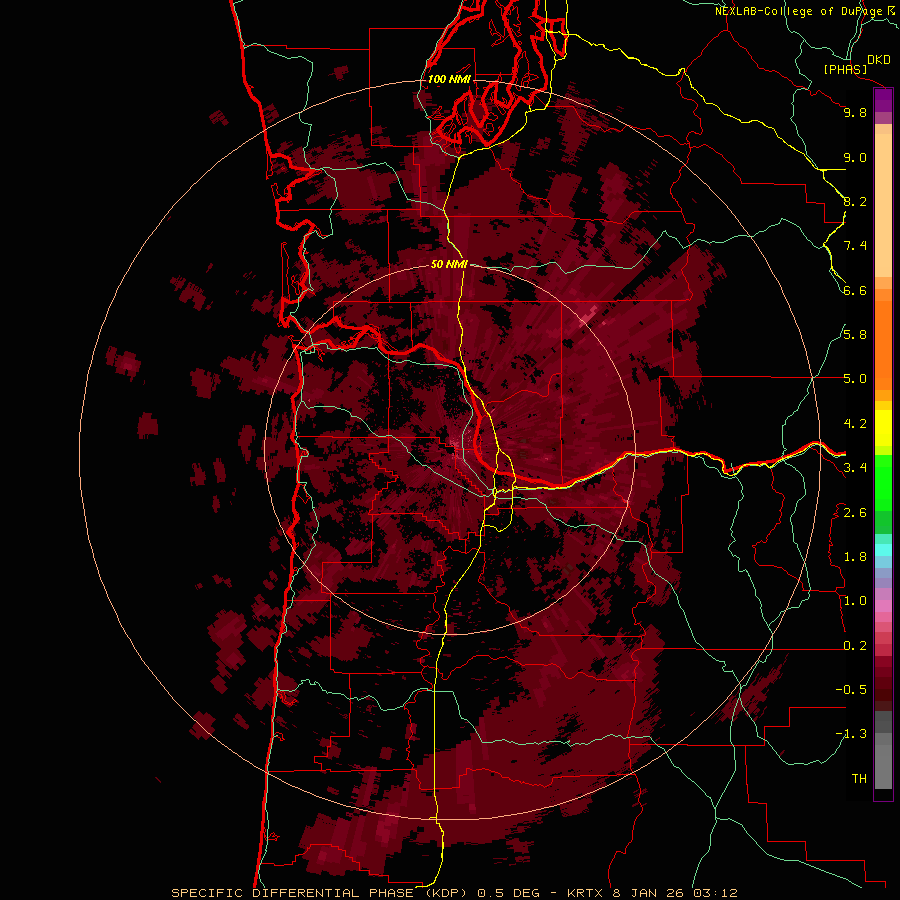This screenshot has height=900, width=900.
Task: Click the 5.0 scale value
Action: click(x=855, y=379)
